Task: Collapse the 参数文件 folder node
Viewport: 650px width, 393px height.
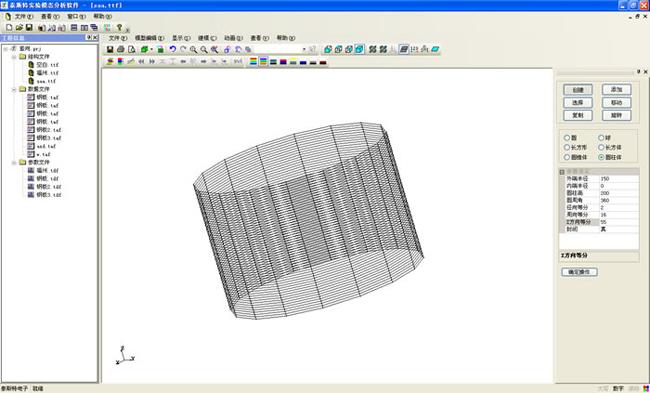Action: tap(14, 163)
